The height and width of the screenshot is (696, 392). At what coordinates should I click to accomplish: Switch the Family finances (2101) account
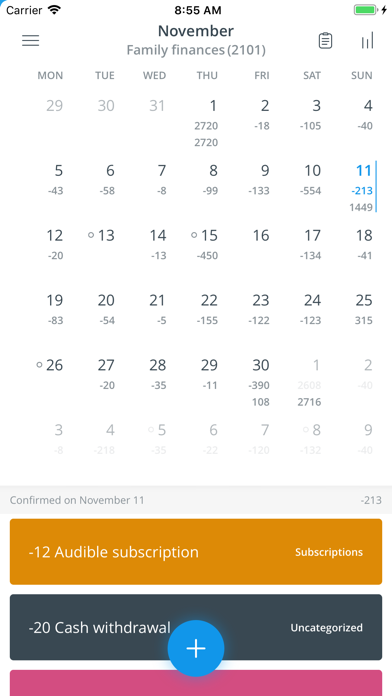(196, 51)
